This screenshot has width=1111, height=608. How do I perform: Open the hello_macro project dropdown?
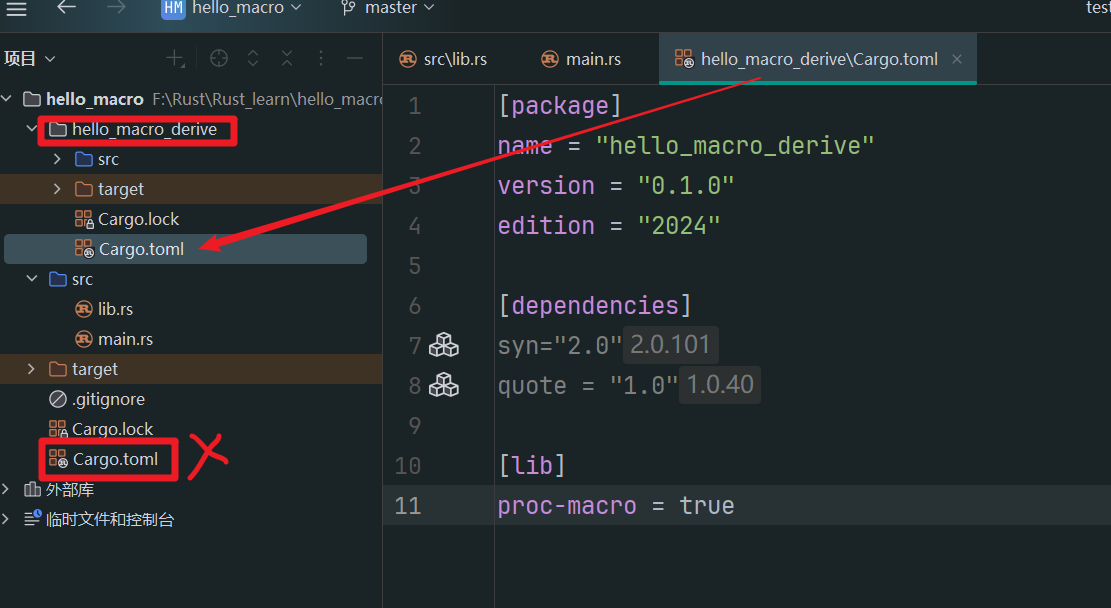point(231,8)
